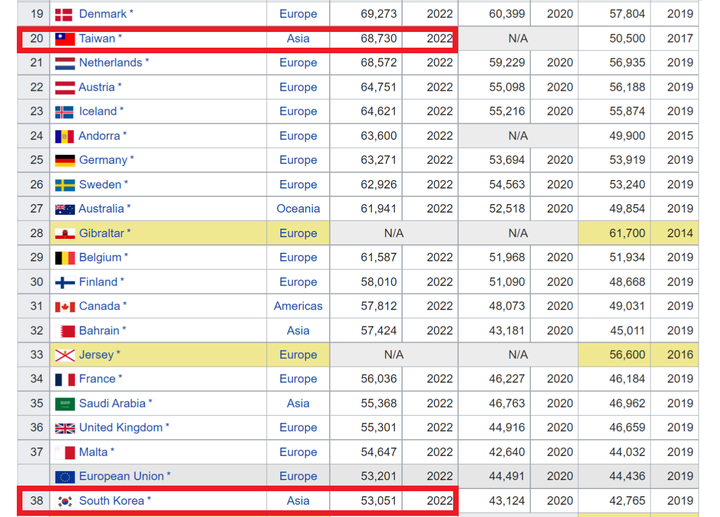Open the Iceland country link

tap(98, 111)
